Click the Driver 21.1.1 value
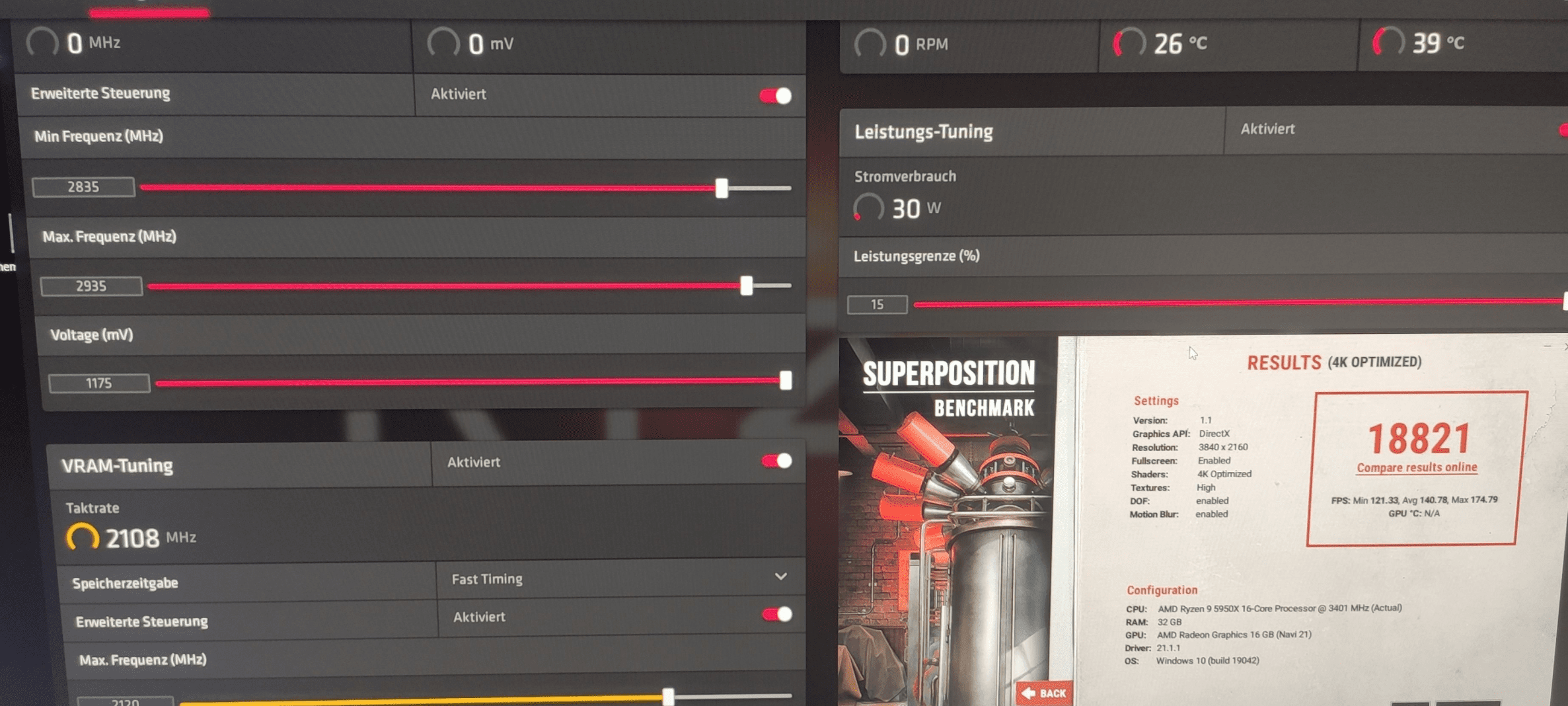 coord(1168,648)
